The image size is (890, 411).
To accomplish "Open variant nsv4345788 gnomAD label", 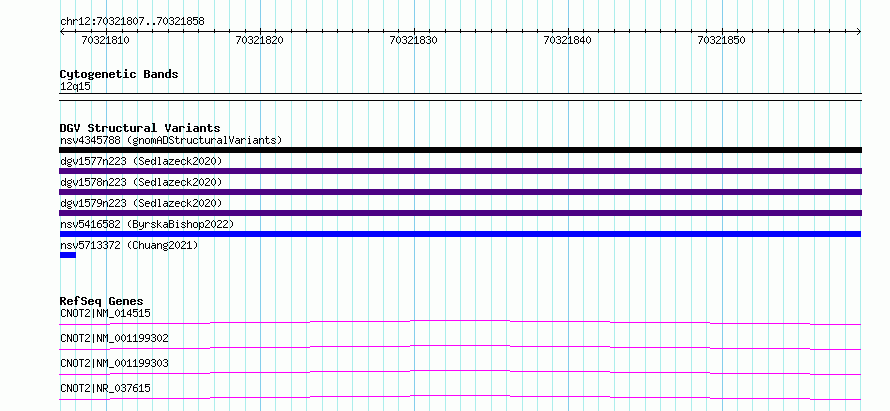I will tap(171, 140).
